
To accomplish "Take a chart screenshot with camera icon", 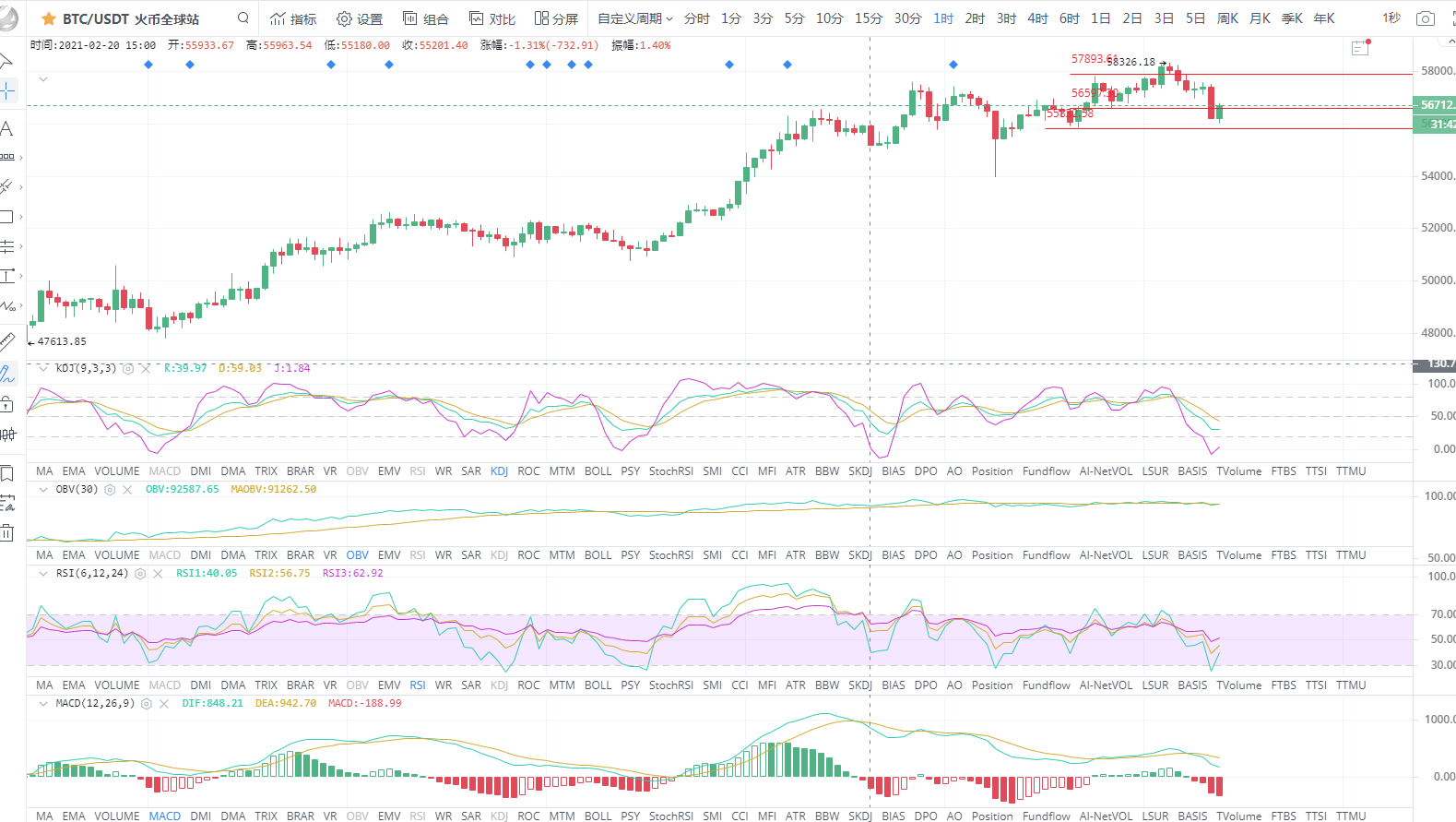I will click(x=1425, y=18).
